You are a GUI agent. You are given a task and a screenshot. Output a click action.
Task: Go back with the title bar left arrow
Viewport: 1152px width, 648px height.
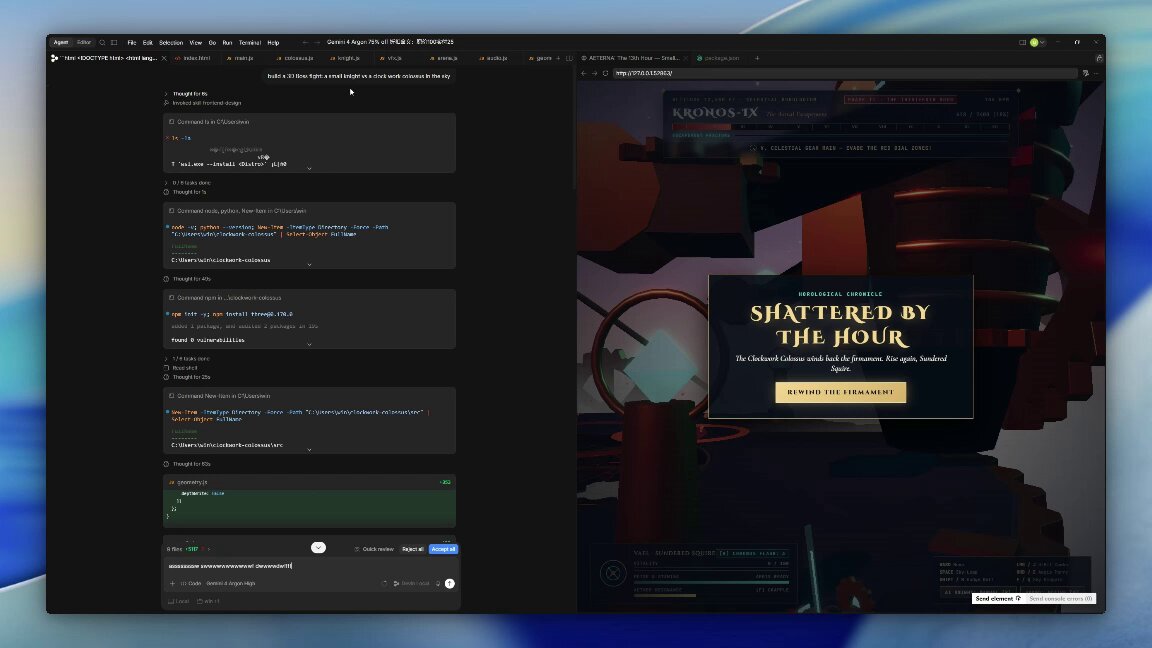[x=306, y=43]
